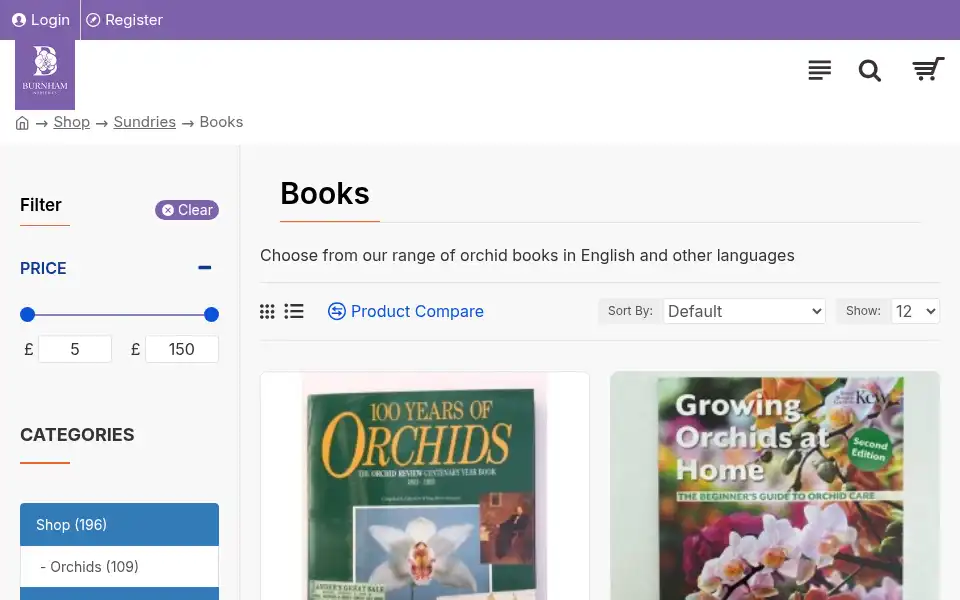Click the Register link
The width and height of the screenshot is (960, 600).
tap(125, 20)
